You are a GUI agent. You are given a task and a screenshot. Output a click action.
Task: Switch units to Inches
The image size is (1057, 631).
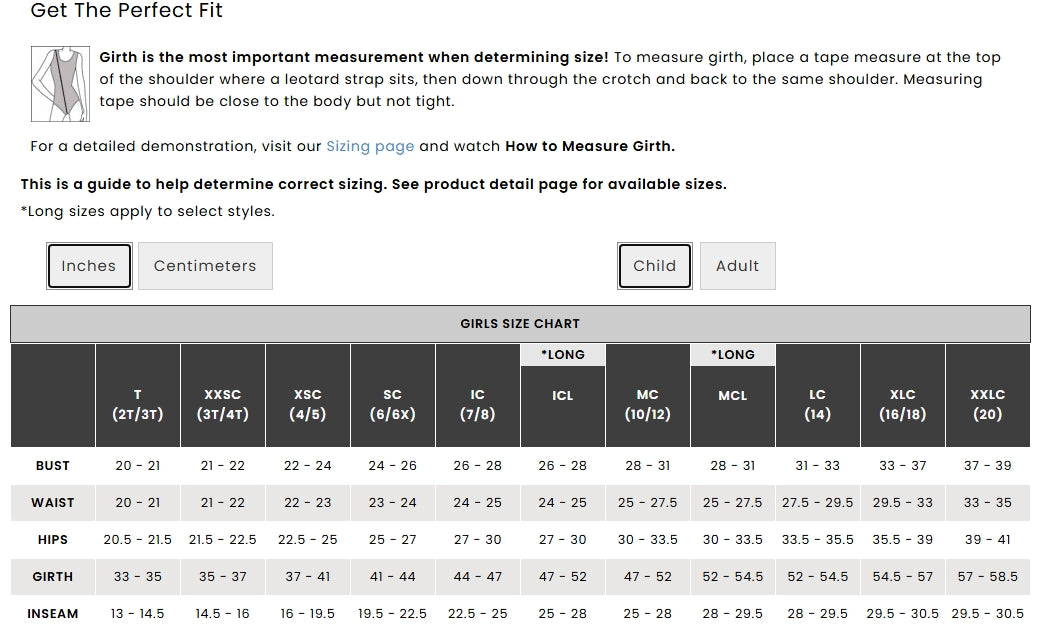[89, 266]
